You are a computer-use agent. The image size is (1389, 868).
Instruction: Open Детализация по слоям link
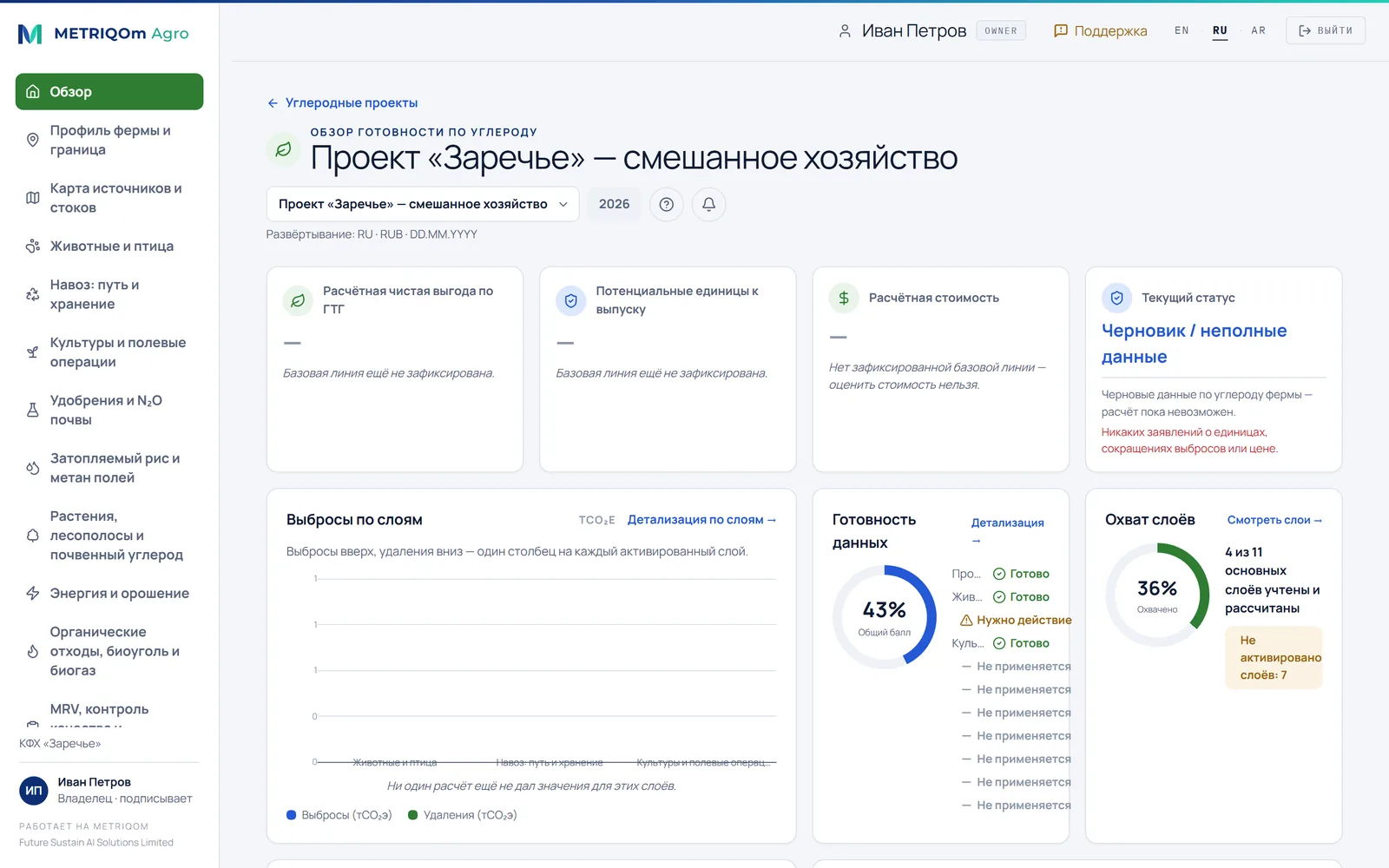[x=701, y=520]
